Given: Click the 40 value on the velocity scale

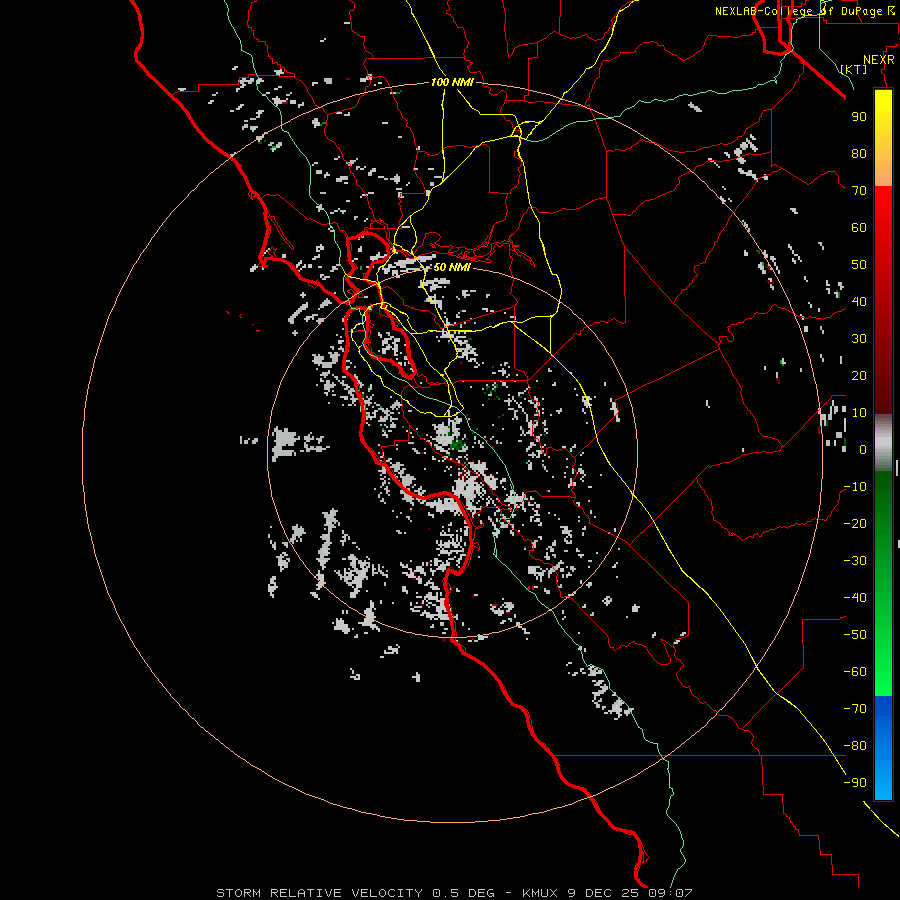Looking at the screenshot, I should [x=859, y=301].
